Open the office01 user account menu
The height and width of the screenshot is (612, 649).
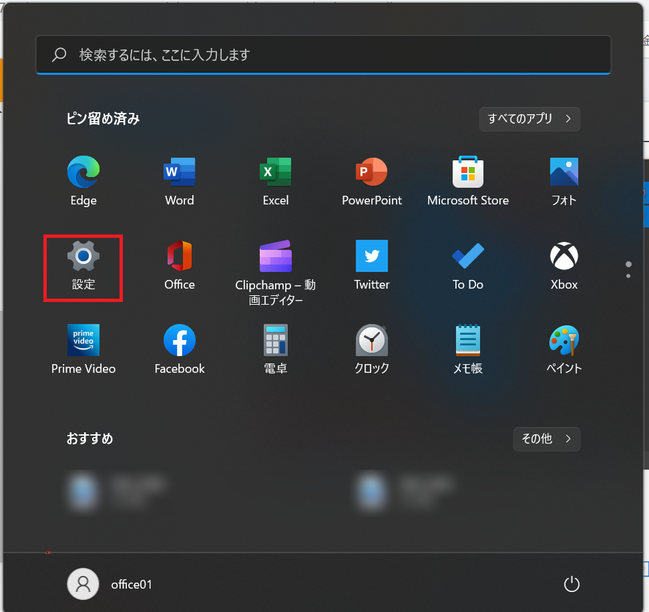point(110,584)
